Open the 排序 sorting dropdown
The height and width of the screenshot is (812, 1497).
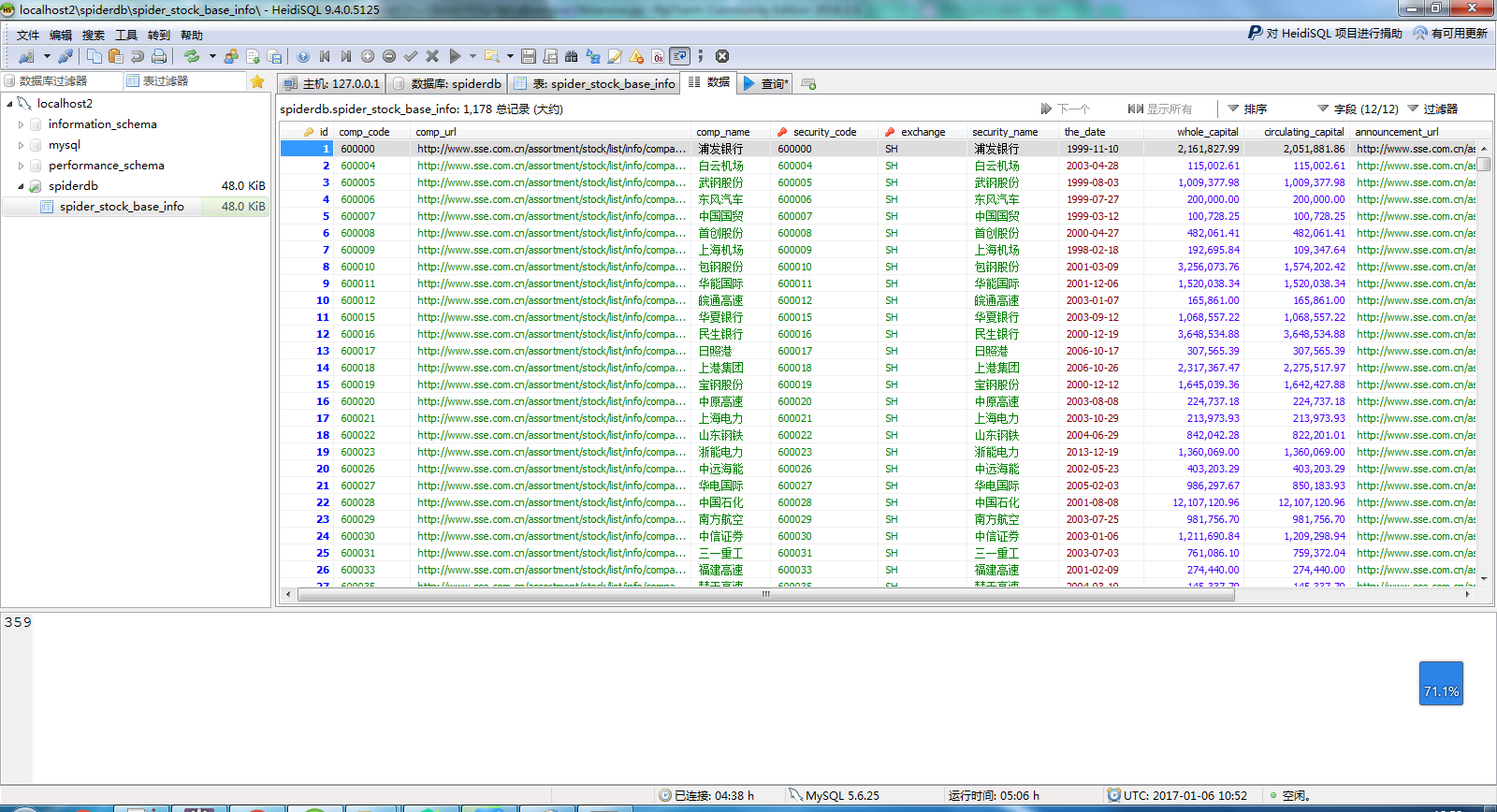click(x=1247, y=109)
